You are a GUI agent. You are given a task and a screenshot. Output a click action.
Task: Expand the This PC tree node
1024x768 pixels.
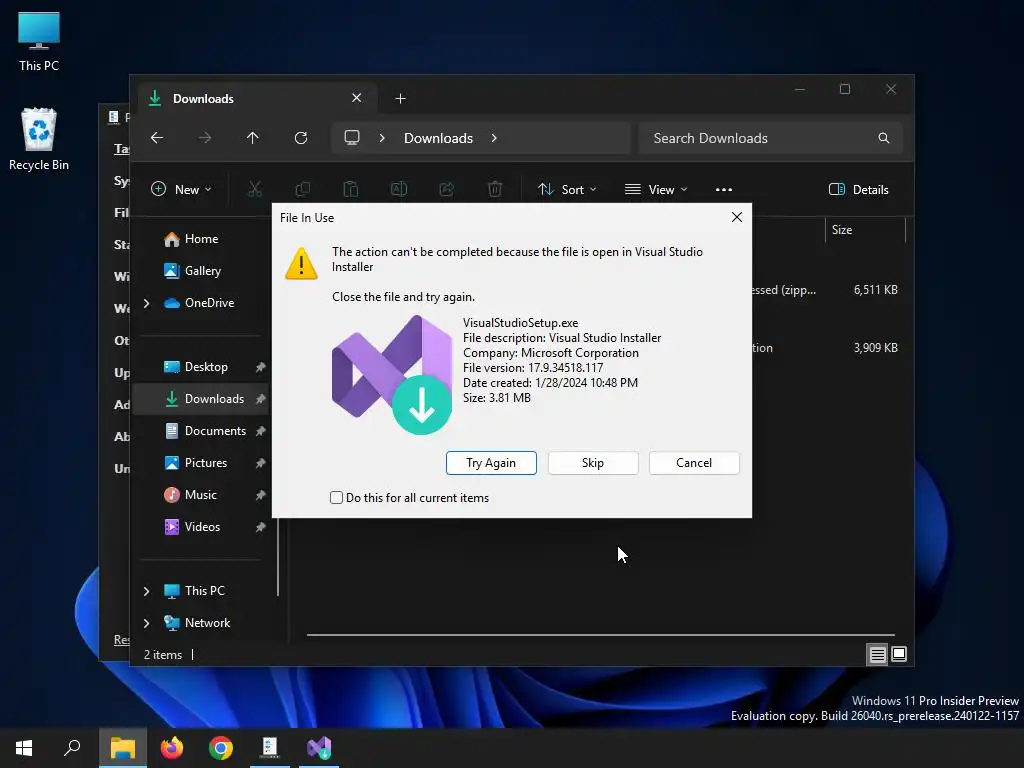click(146, 591)
